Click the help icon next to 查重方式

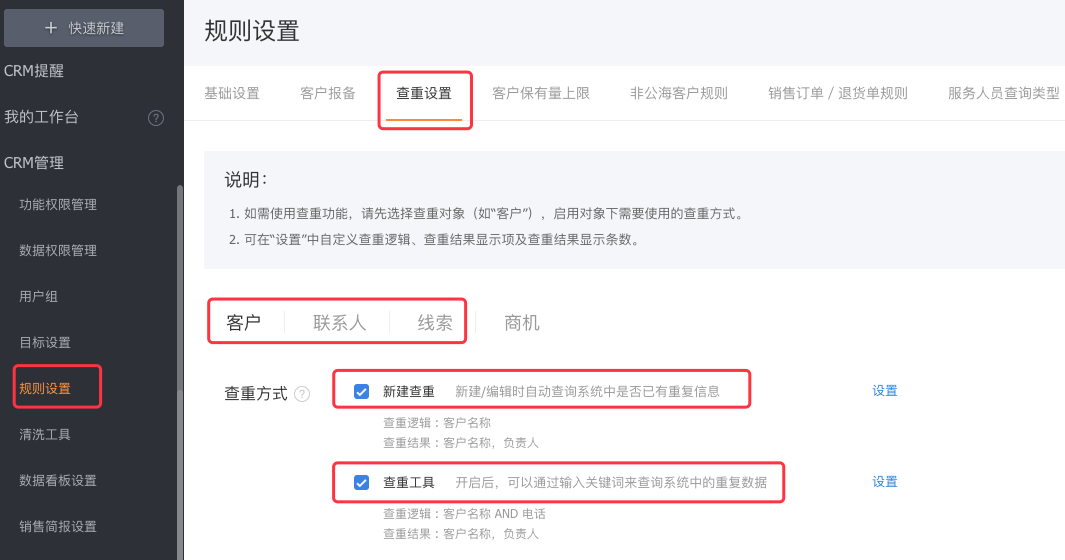click(302, 394)
